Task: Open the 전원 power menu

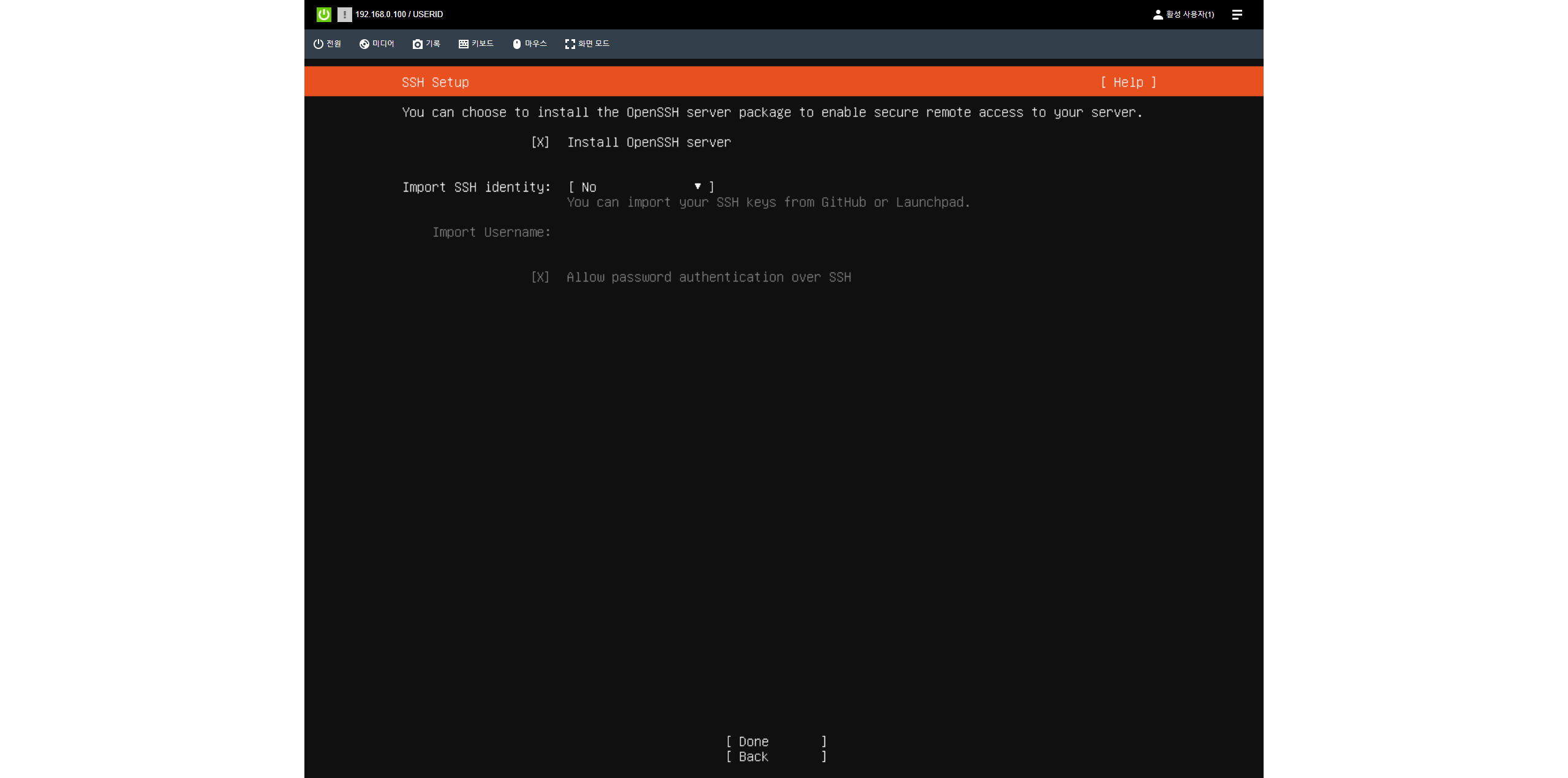Action: [x=327, y=43]
